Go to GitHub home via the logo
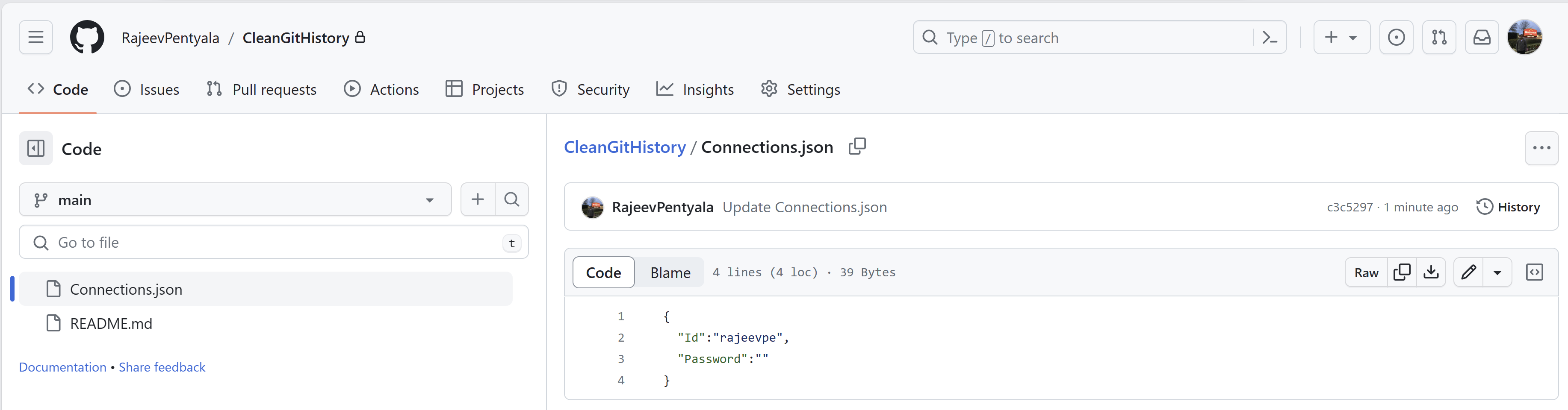The width and height of the screenshot is (1568, 410). point(87,37)
